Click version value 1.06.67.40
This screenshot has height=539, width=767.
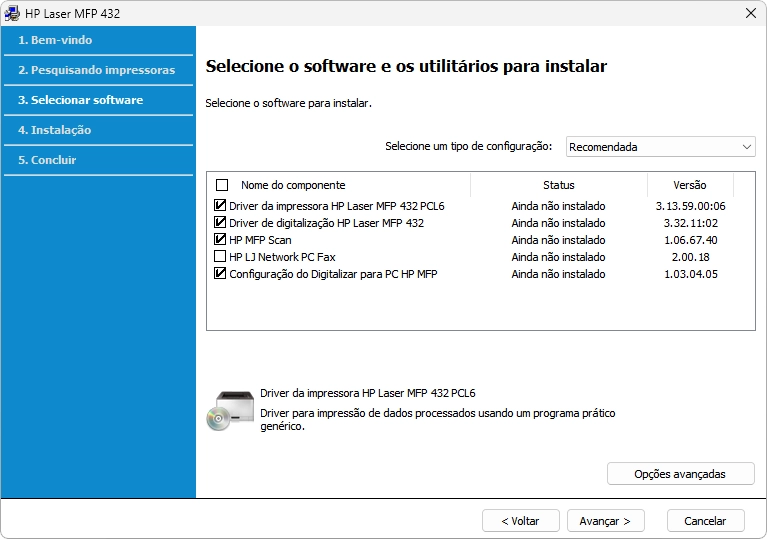click(x=690, y=240)
